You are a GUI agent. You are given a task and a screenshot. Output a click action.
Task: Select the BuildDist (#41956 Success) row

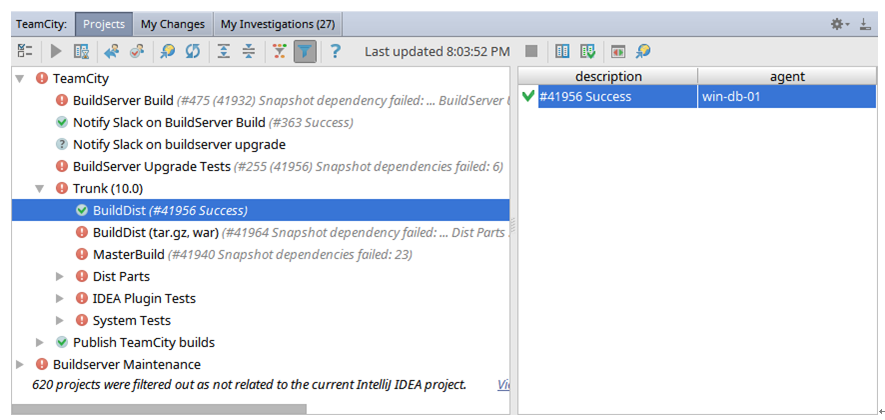261,211
